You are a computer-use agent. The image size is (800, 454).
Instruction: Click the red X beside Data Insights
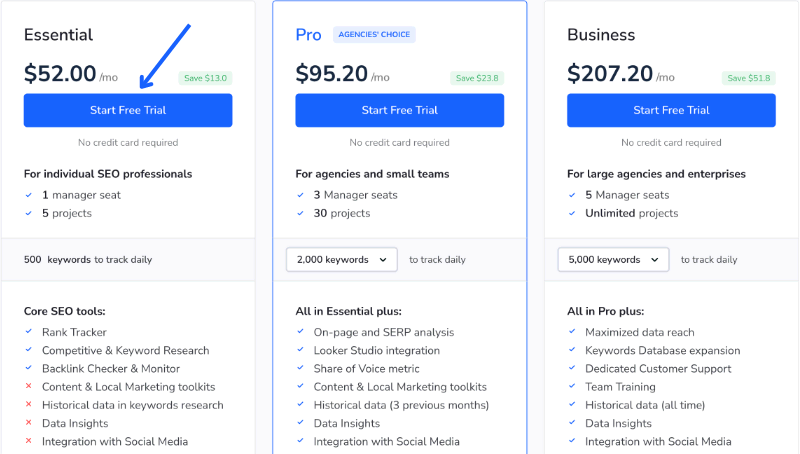(28, 424)
